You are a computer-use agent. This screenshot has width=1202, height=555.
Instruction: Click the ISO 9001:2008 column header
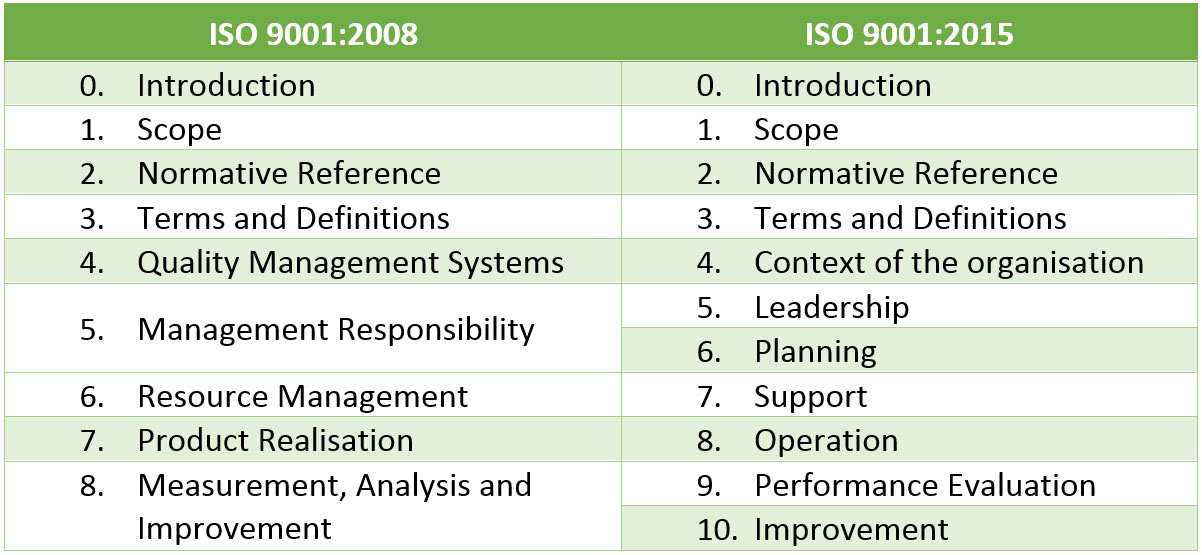313,34
